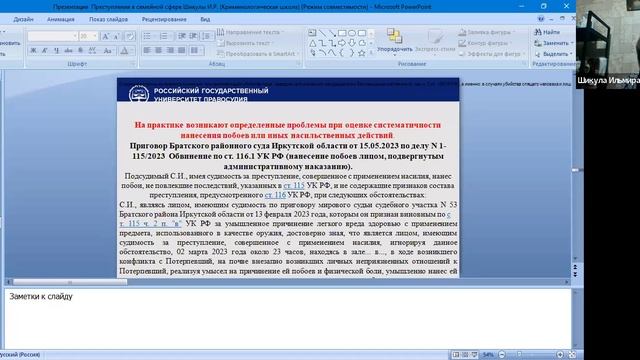The height and width of the screenshot is (360, 640).
Task: Open the Направление текста dropdown
Action: [251, 32]
